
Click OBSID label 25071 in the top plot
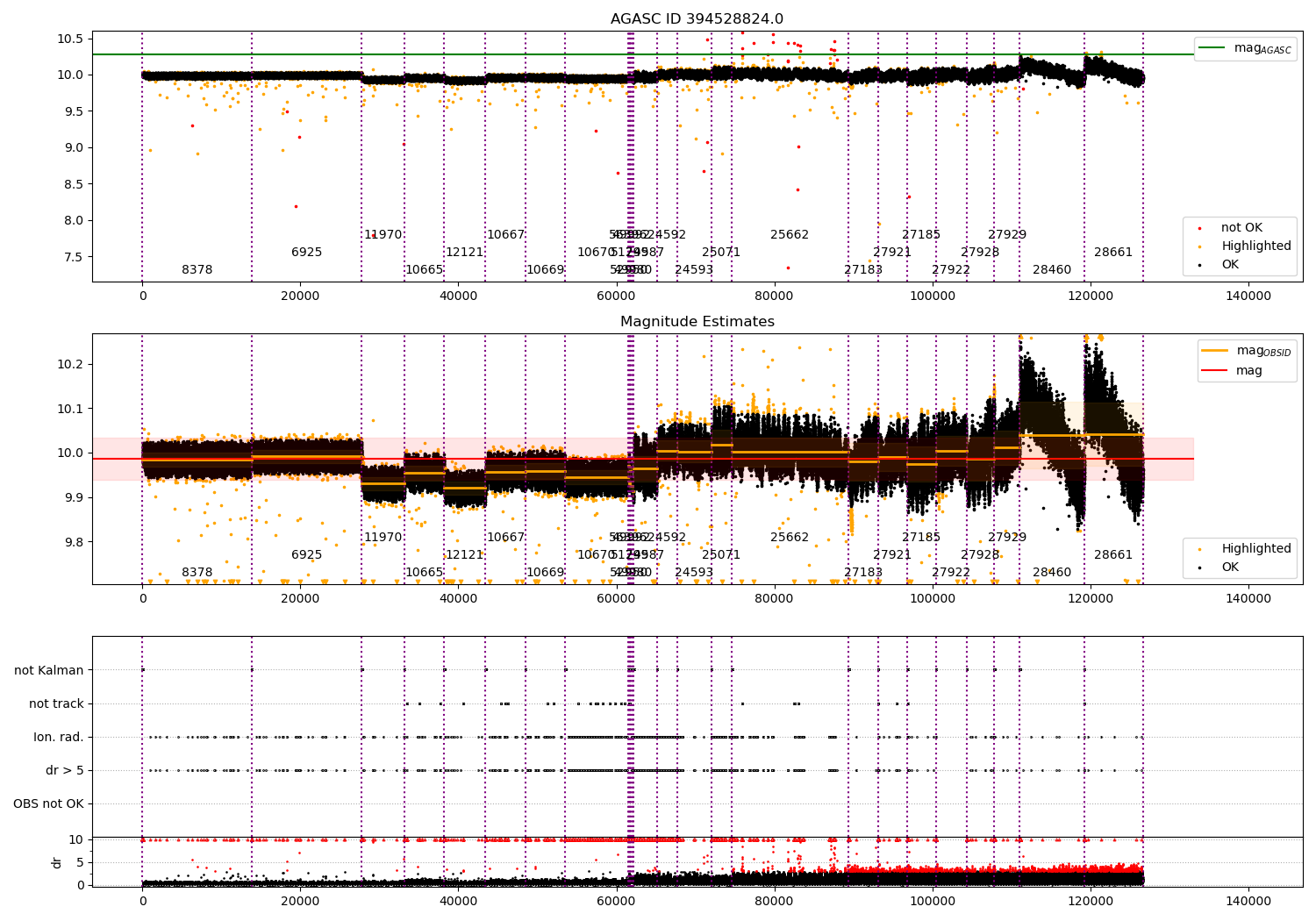721,253
